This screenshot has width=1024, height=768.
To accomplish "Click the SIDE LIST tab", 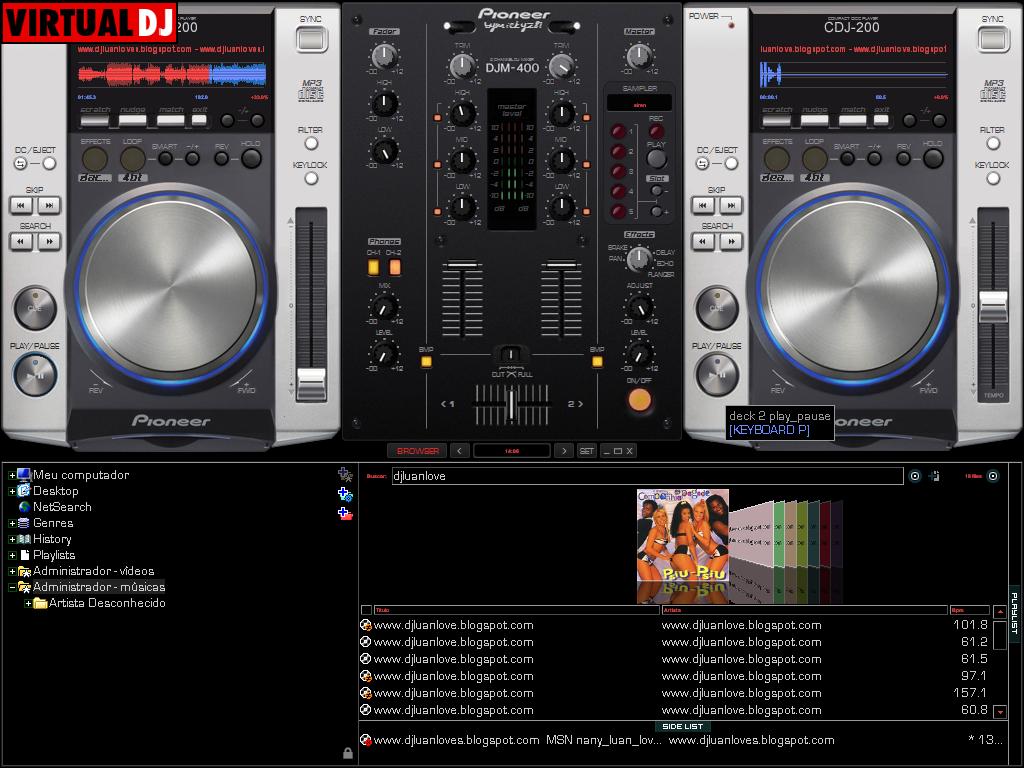I will pyautogui.click(x=682, y=726).
